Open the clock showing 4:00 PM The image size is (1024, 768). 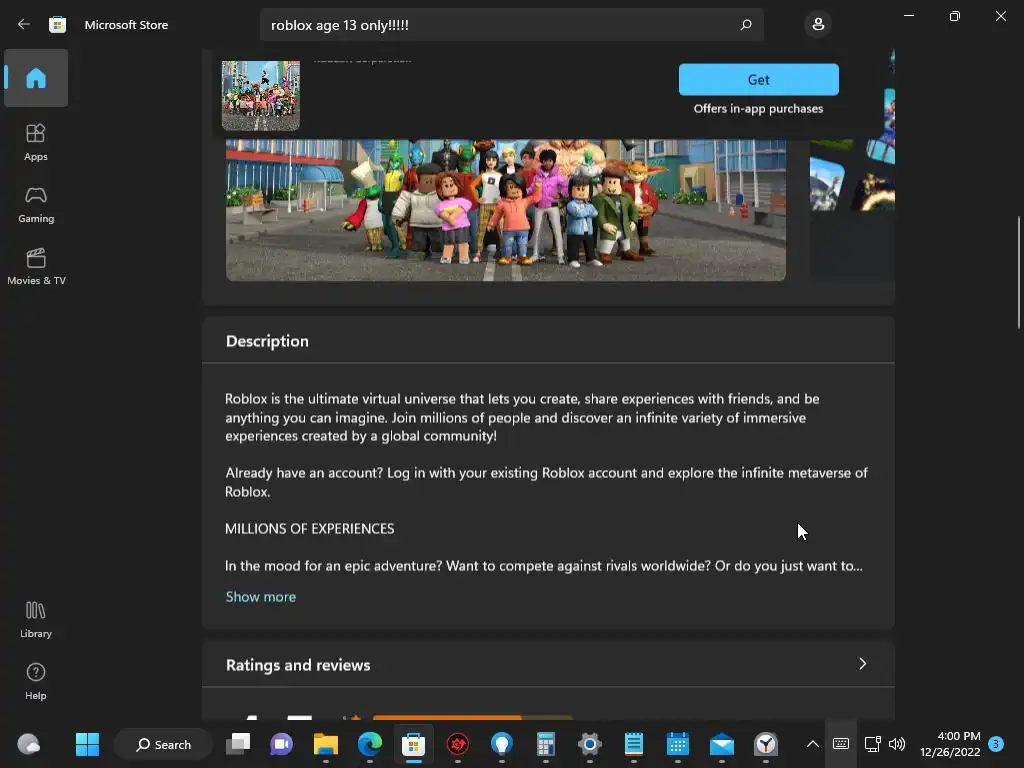coord(950,744)
